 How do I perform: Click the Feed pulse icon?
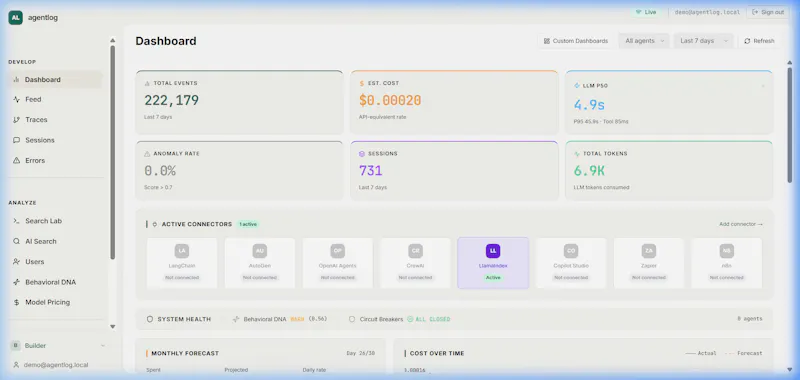tap(16, 99)
